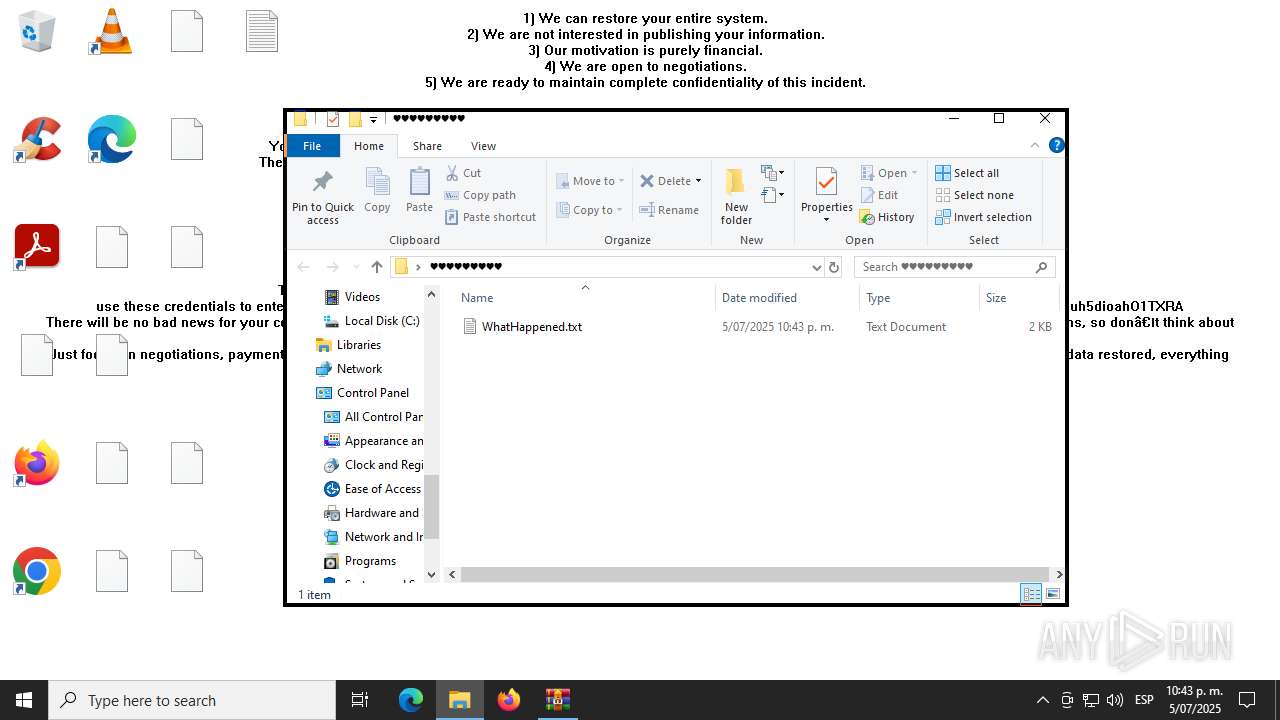The height and width of the screenshot is (720, 1280).
Task: Select Local Disk (C:) in tree
Action: tap(371, 321)
